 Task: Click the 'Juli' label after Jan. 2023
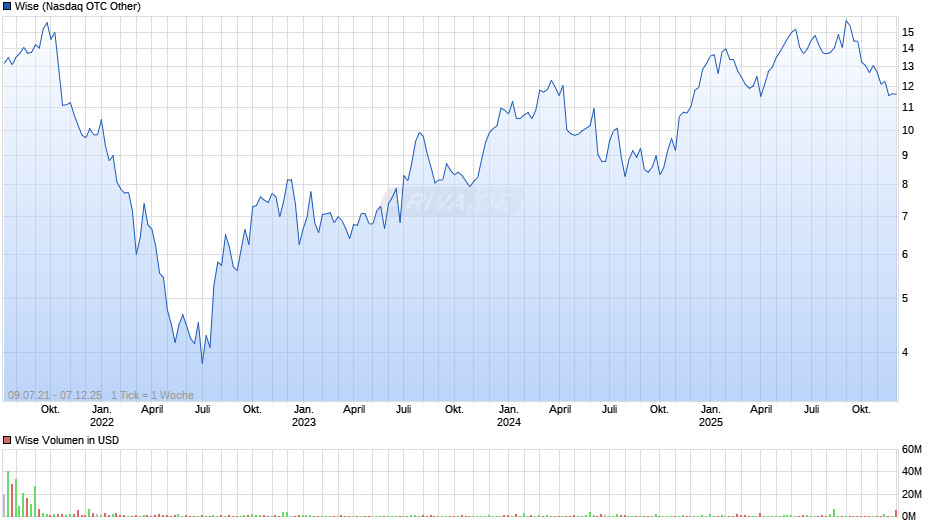click(403, 410)
